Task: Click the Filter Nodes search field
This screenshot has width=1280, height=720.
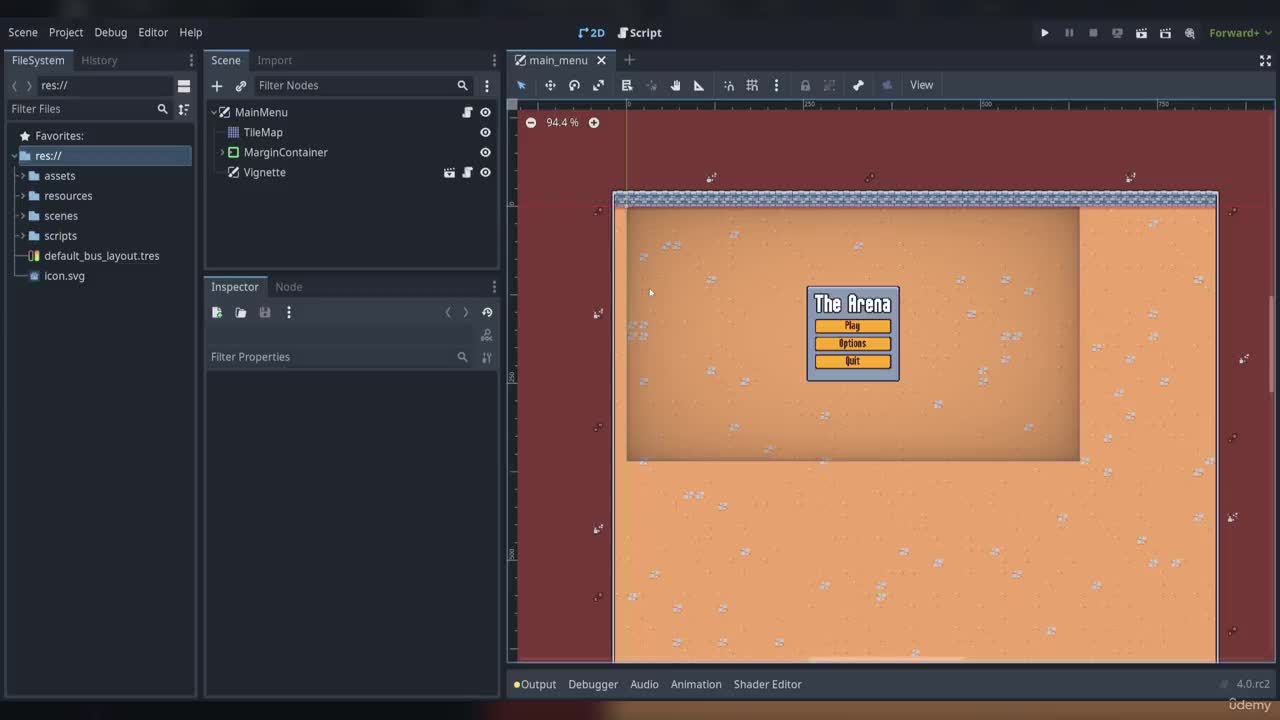Action: pos(363,86)
